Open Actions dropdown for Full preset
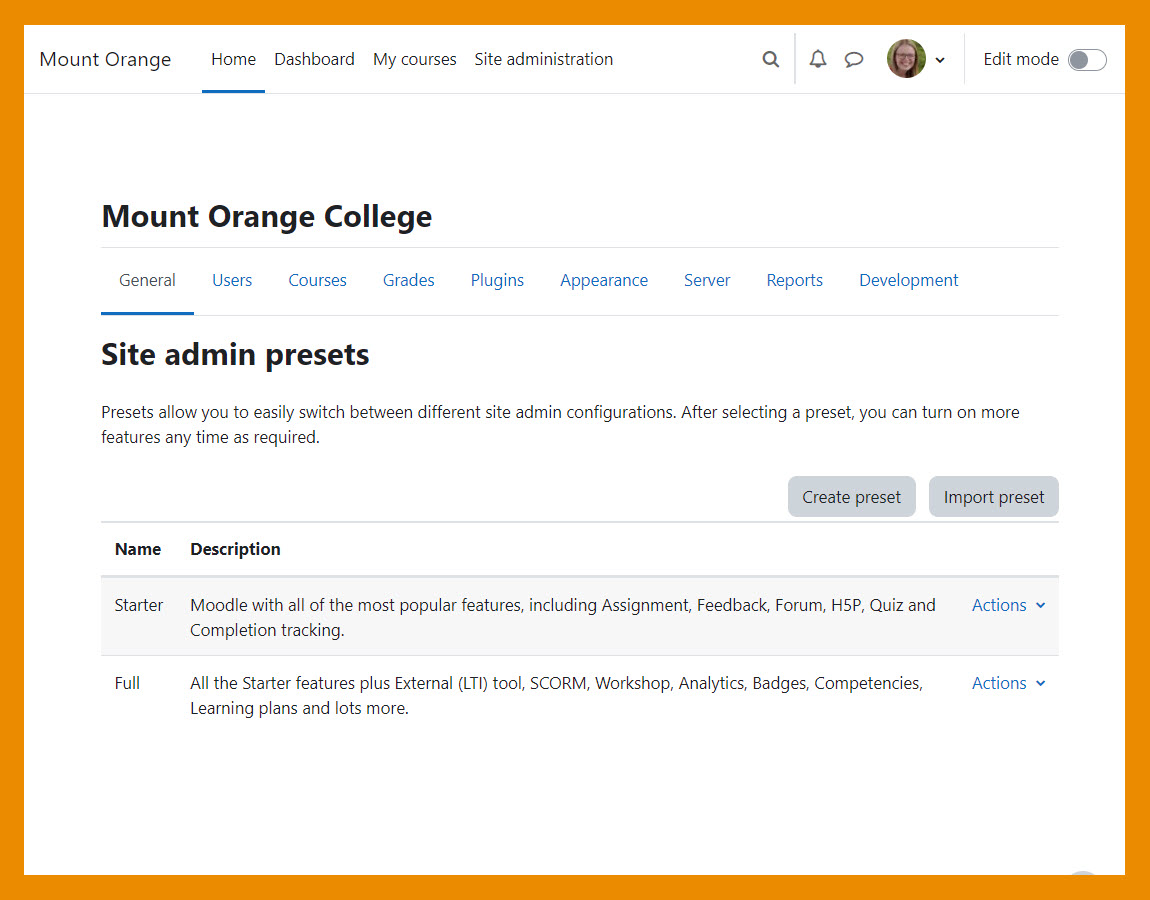Screen dimensions: 1150x900 coord(1008,683)
